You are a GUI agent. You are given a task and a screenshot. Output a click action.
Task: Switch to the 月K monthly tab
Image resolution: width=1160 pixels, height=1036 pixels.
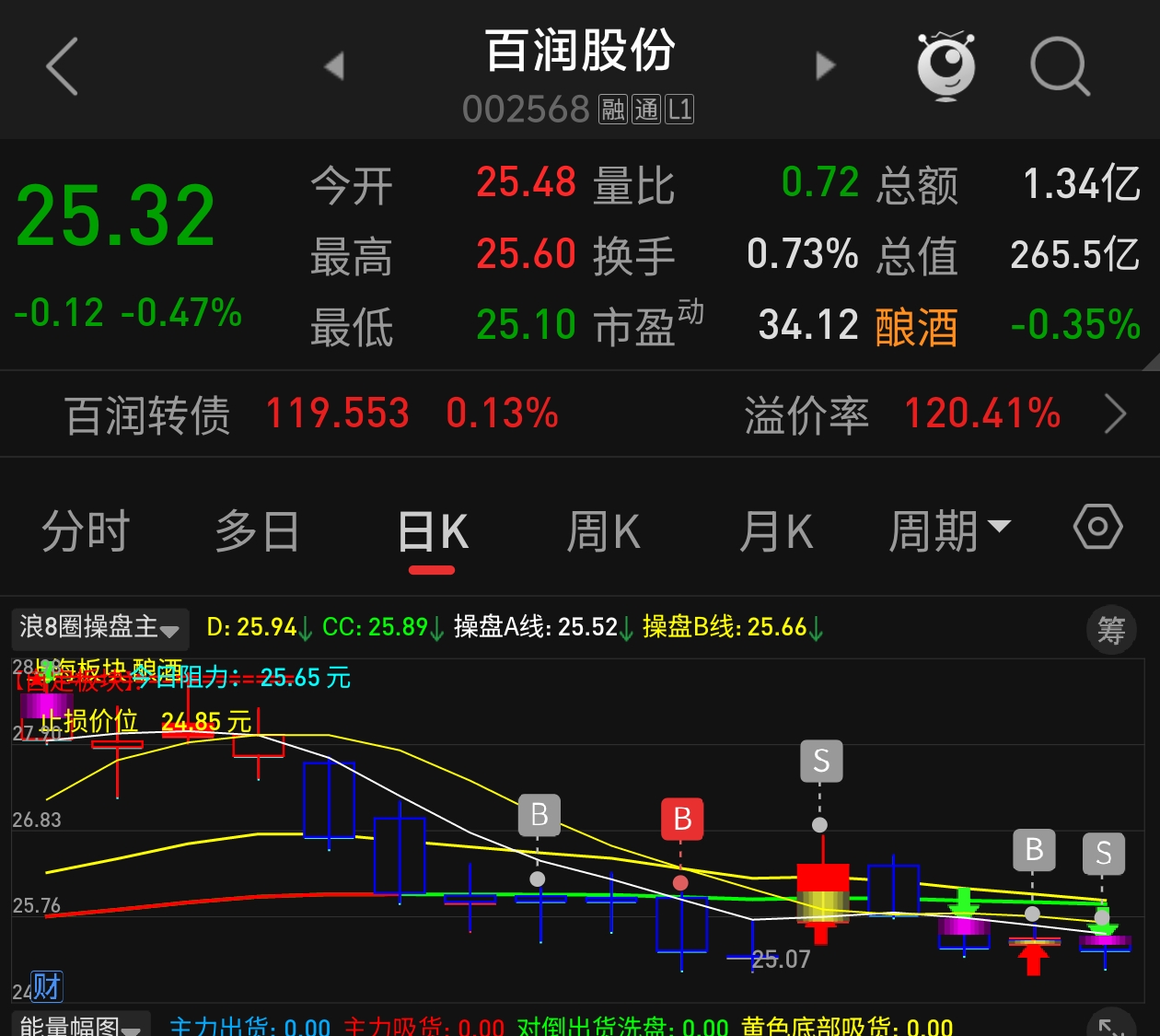[x=776, y=531]
